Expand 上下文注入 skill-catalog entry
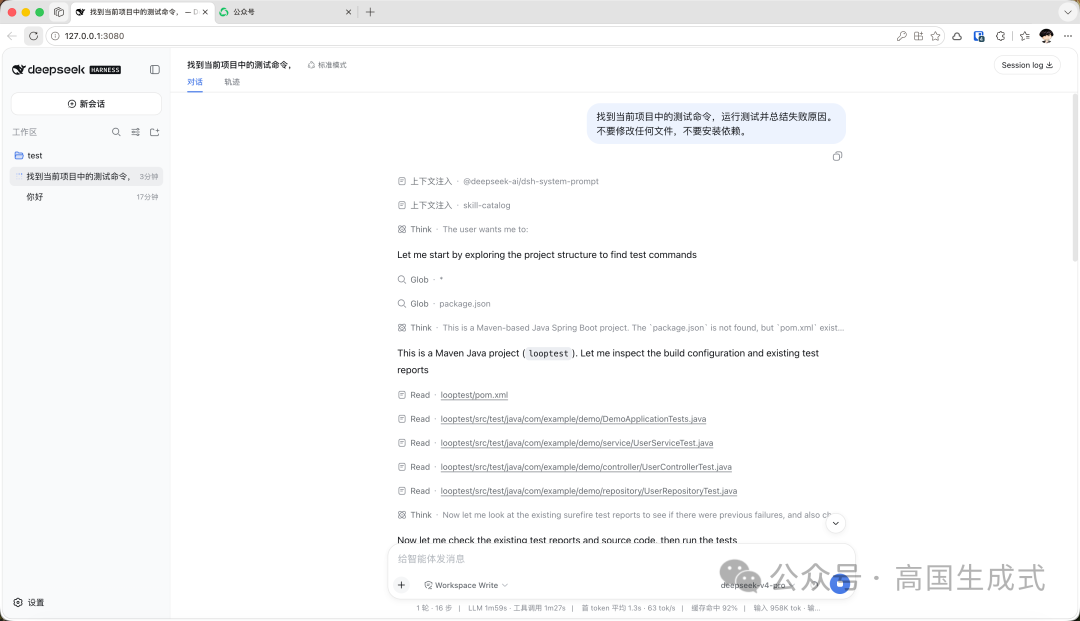Image resolution: width=1080 pixels, height=621 pixels. (454, 205)
